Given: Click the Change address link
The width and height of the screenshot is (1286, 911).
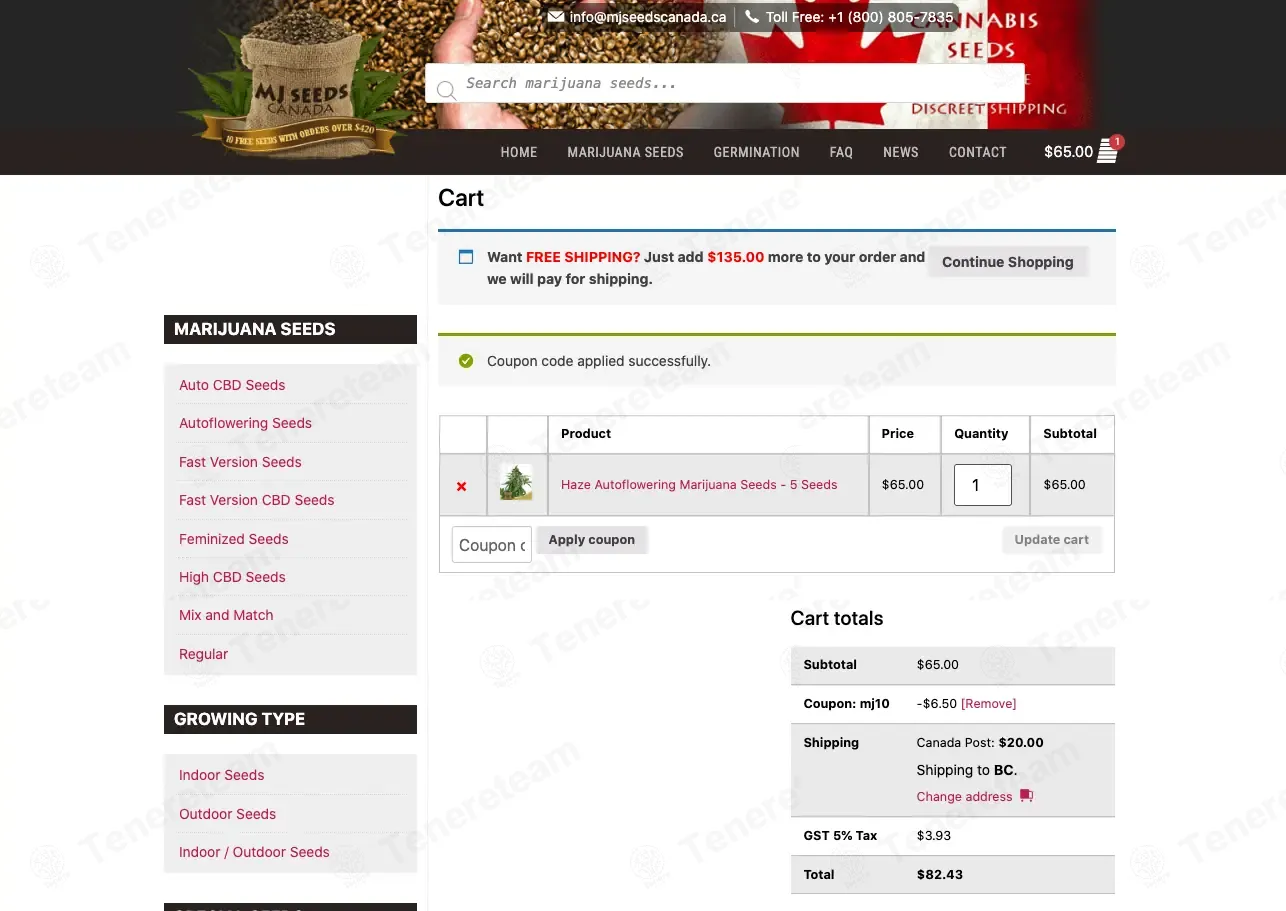Looking at the screenshot, I should click(964, 797).
